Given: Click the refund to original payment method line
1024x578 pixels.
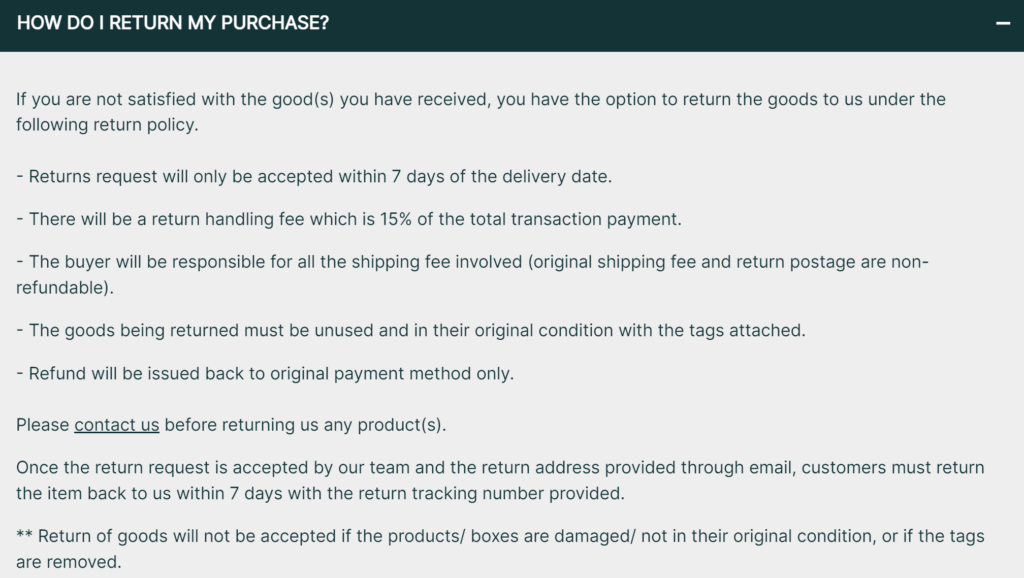Looking at the screenshot, I should [265, 374].
